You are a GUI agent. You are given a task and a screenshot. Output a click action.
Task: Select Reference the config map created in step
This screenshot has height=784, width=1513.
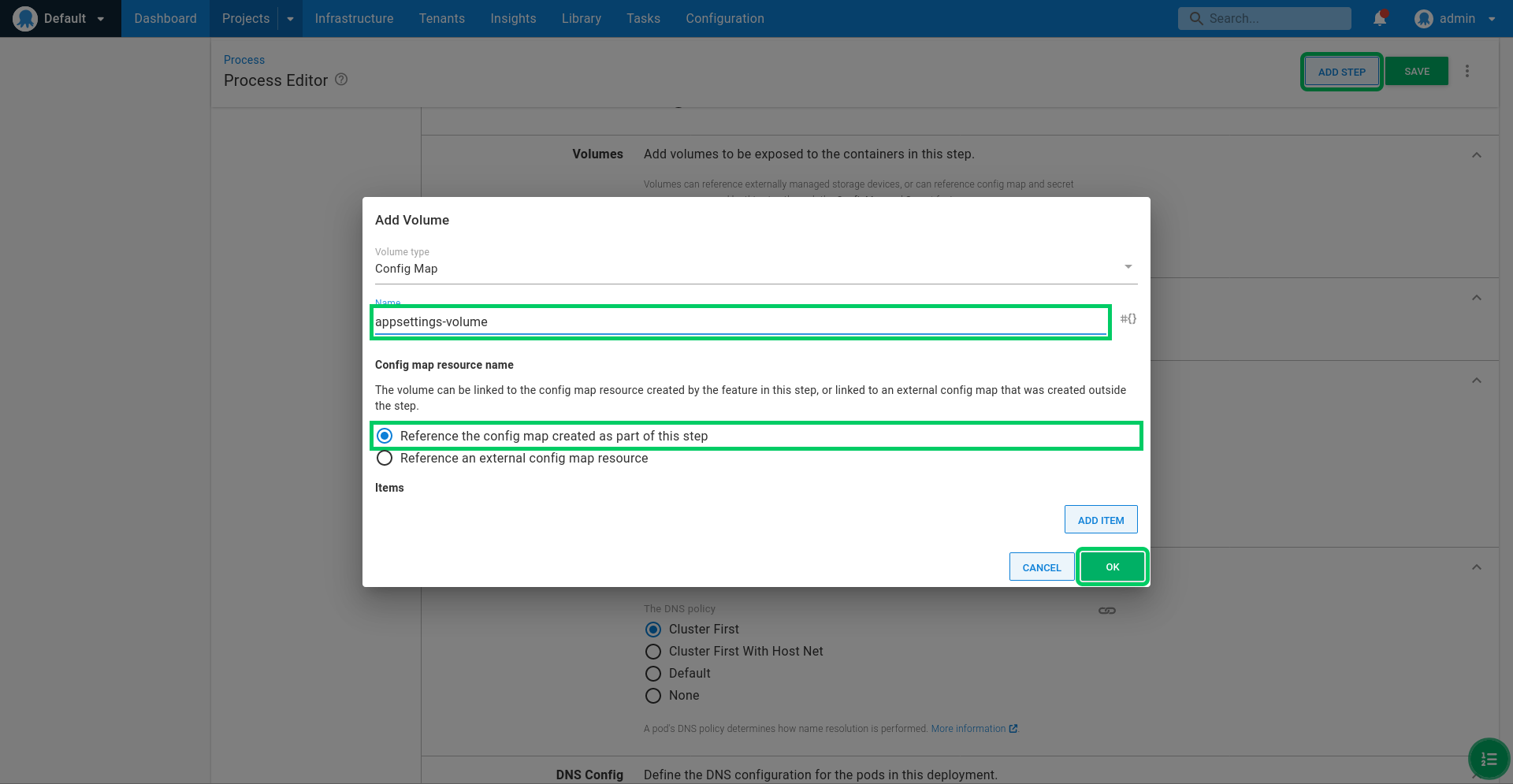542,436
